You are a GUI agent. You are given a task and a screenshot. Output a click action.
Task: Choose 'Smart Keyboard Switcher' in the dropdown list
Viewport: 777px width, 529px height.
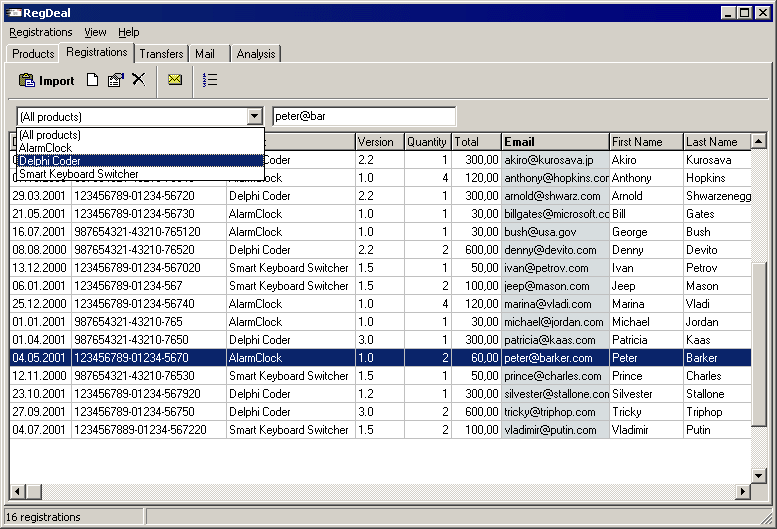tap(140, 174)
